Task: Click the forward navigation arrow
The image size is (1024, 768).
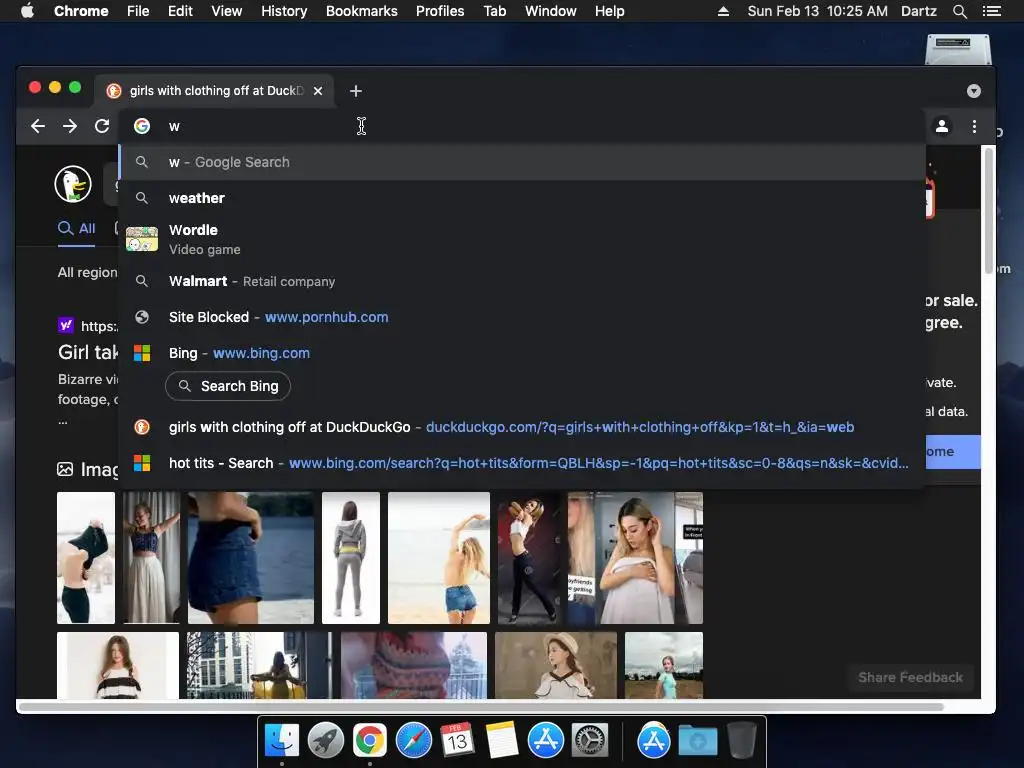Action: click(70, 126)
